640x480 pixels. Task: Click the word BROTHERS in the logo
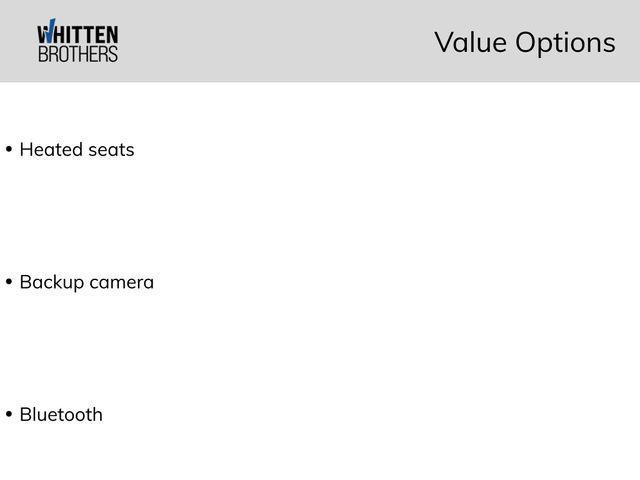pos(77,54)
